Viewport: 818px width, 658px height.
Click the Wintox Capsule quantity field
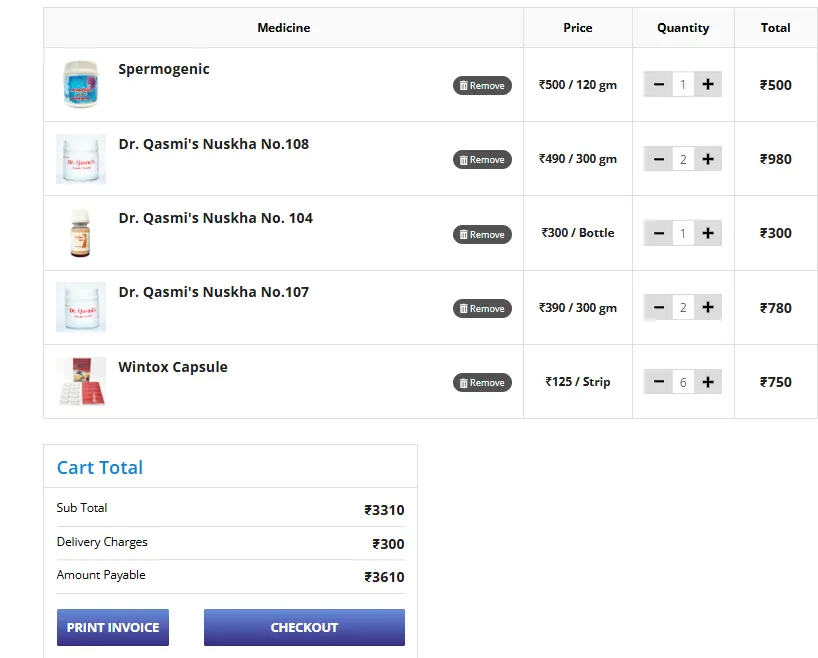(683, 382)
